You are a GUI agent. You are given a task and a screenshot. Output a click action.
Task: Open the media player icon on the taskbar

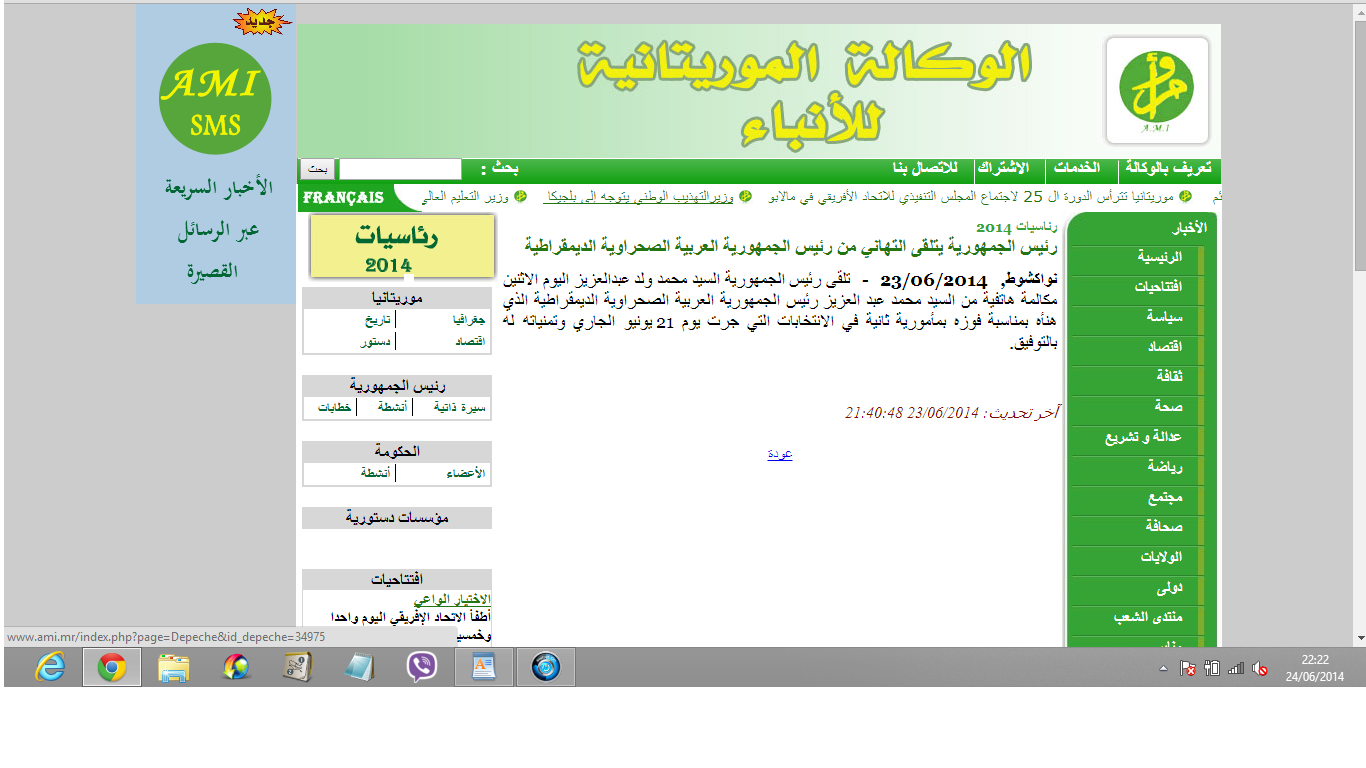545,667
